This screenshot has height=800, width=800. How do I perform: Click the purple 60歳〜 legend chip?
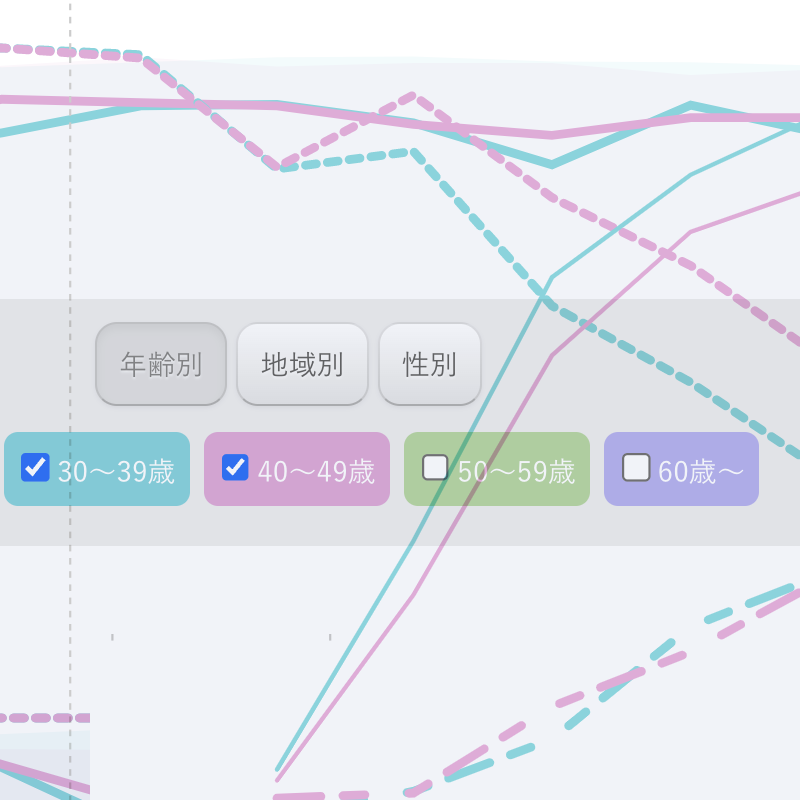tap(681, 469)
